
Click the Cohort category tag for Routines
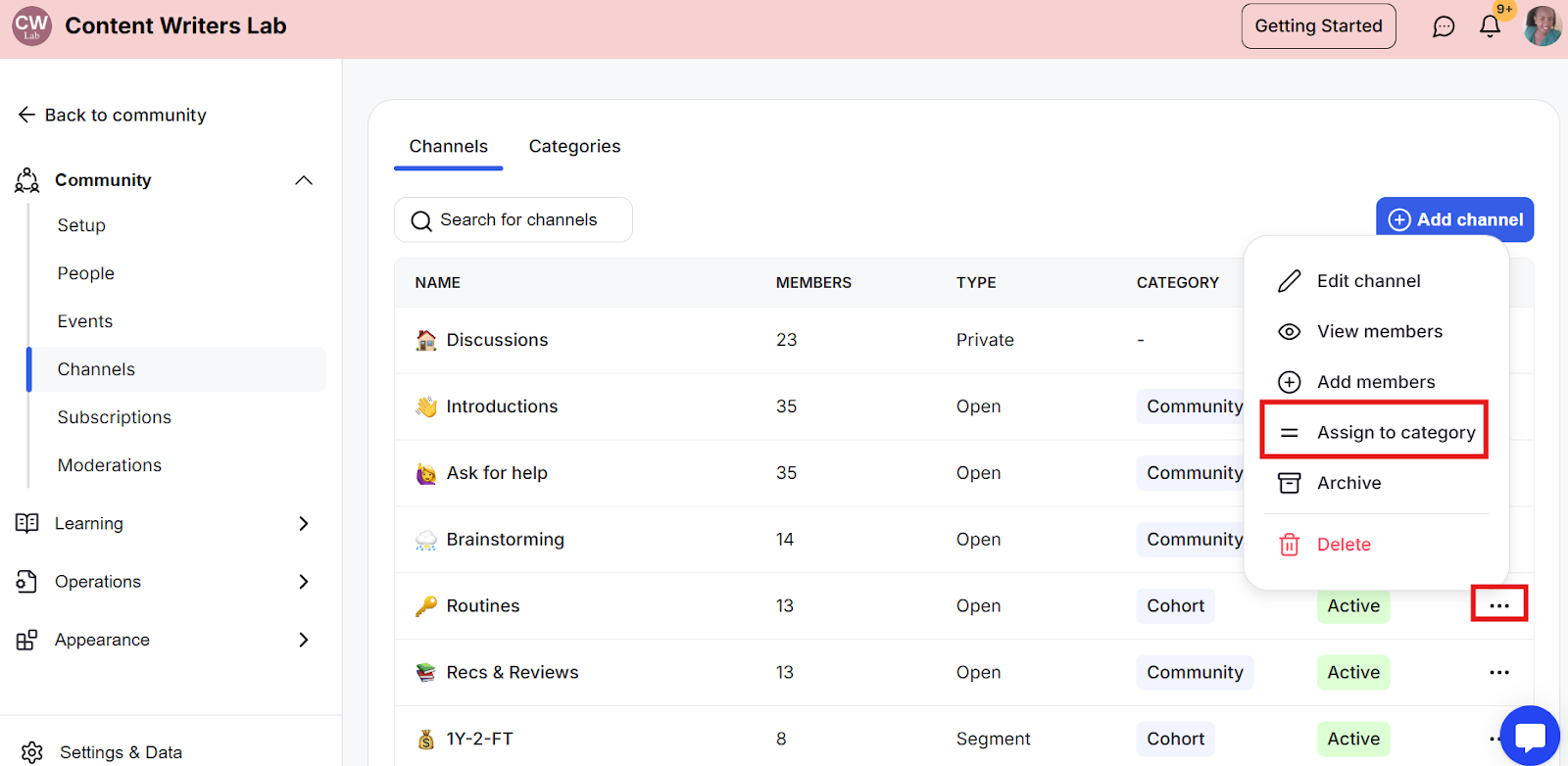1176,605
